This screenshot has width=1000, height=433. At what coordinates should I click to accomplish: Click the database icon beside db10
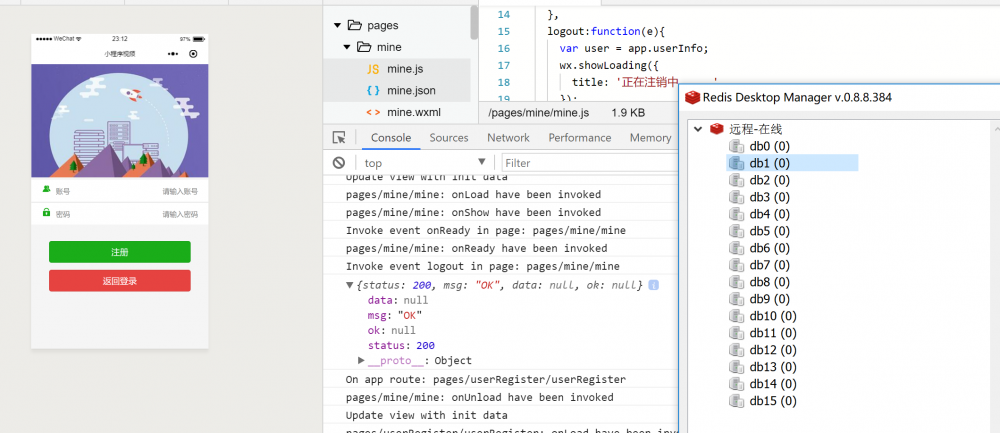pyautogui.click(x=737, y=316)
